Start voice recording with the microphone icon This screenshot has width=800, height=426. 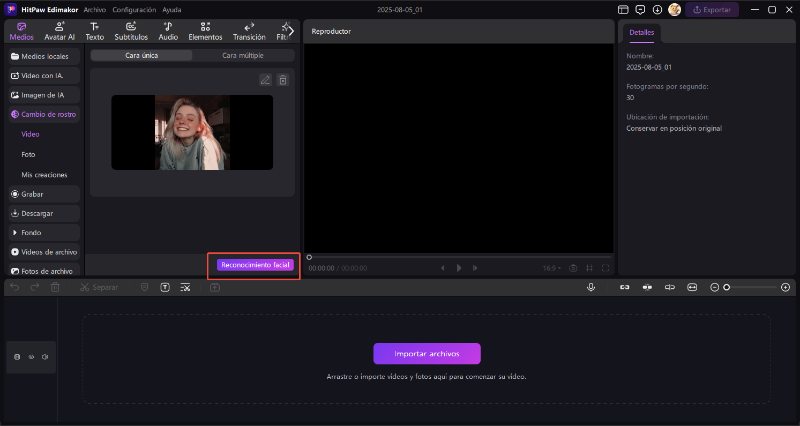coord(591,287)
